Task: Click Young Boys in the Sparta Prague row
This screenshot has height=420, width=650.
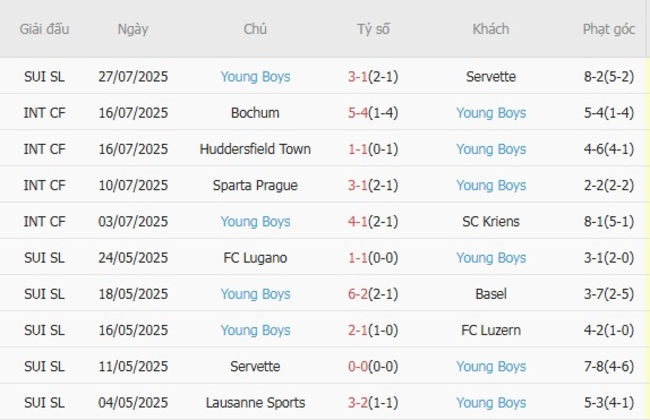Action: (491, 185)
